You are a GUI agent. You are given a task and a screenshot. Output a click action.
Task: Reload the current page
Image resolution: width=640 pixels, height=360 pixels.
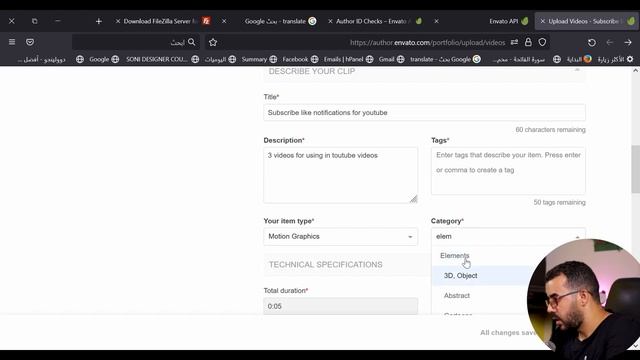point(591,42)
